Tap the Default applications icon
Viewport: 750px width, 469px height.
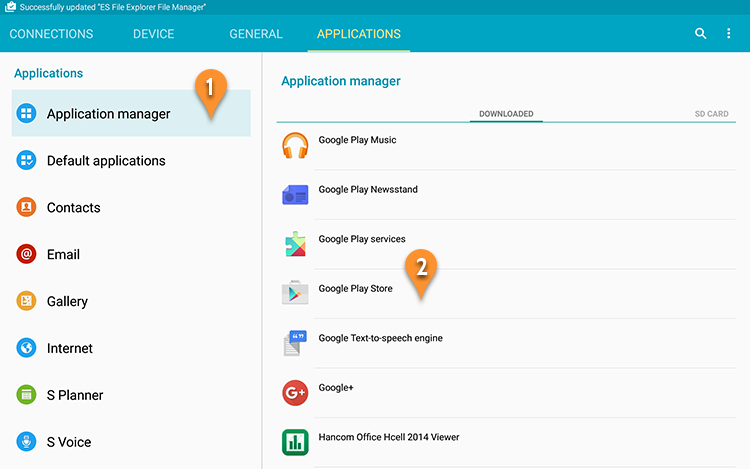pyautogui.click(x=26, y=160)
